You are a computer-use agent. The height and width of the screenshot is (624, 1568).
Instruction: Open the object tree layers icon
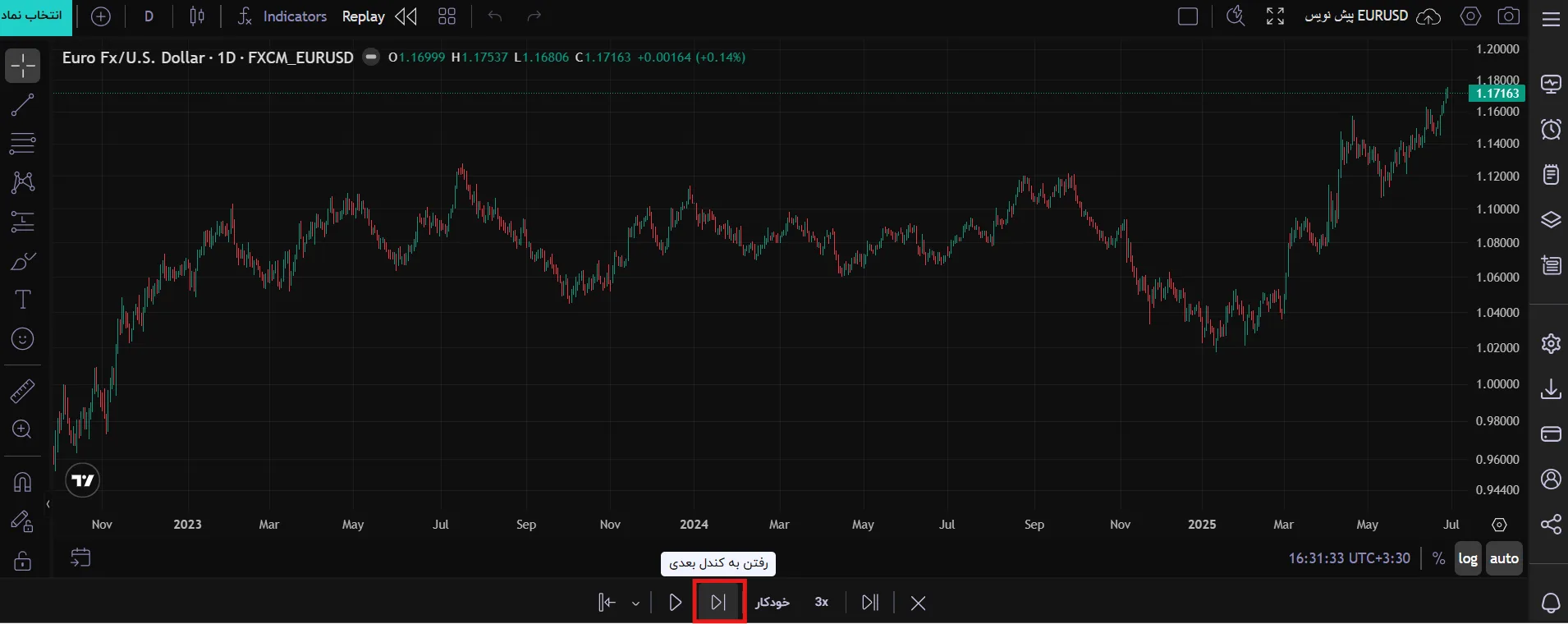tap(1551, 220)
